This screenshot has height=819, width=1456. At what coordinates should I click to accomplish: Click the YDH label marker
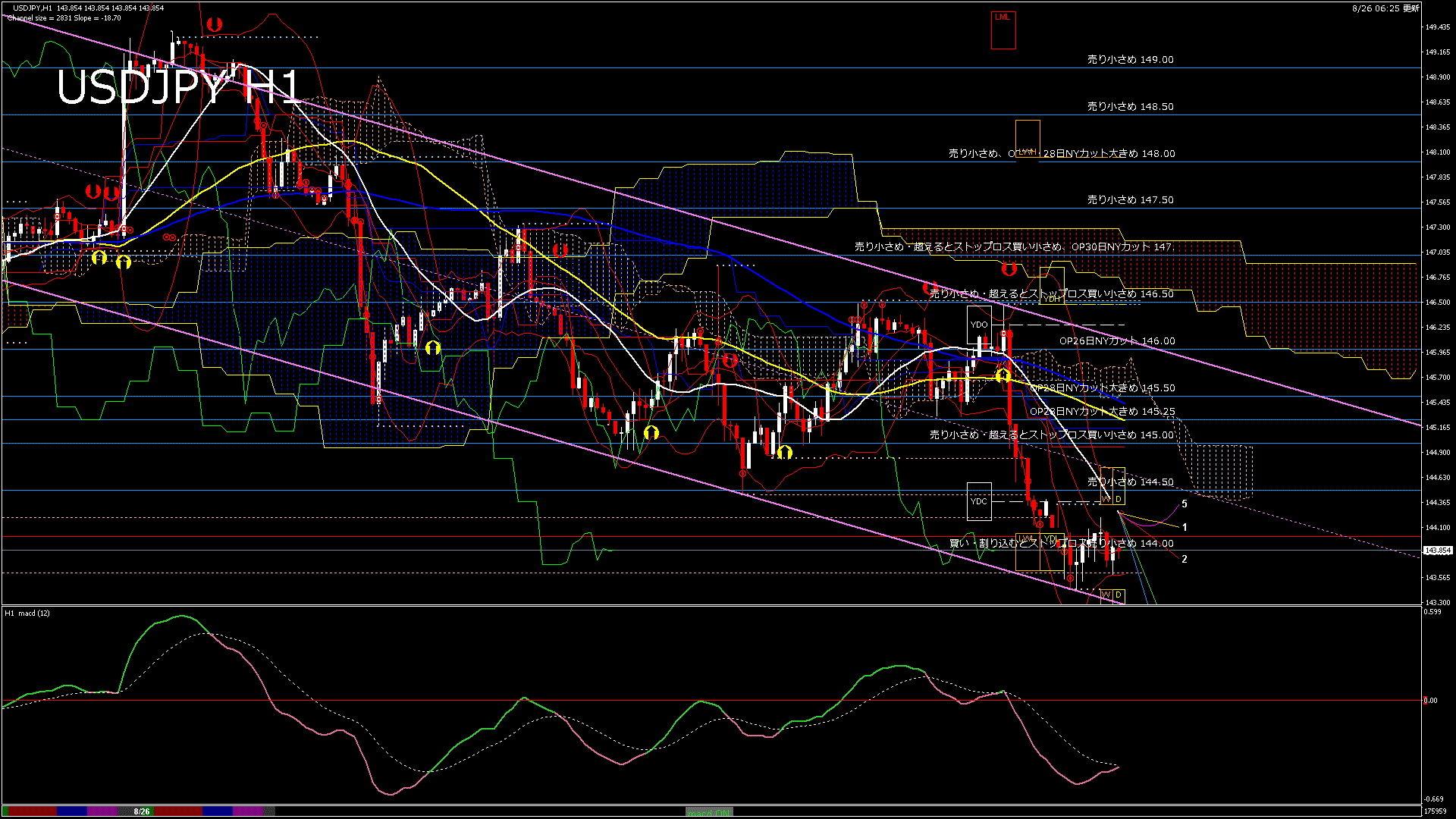tap(1051, 299)
